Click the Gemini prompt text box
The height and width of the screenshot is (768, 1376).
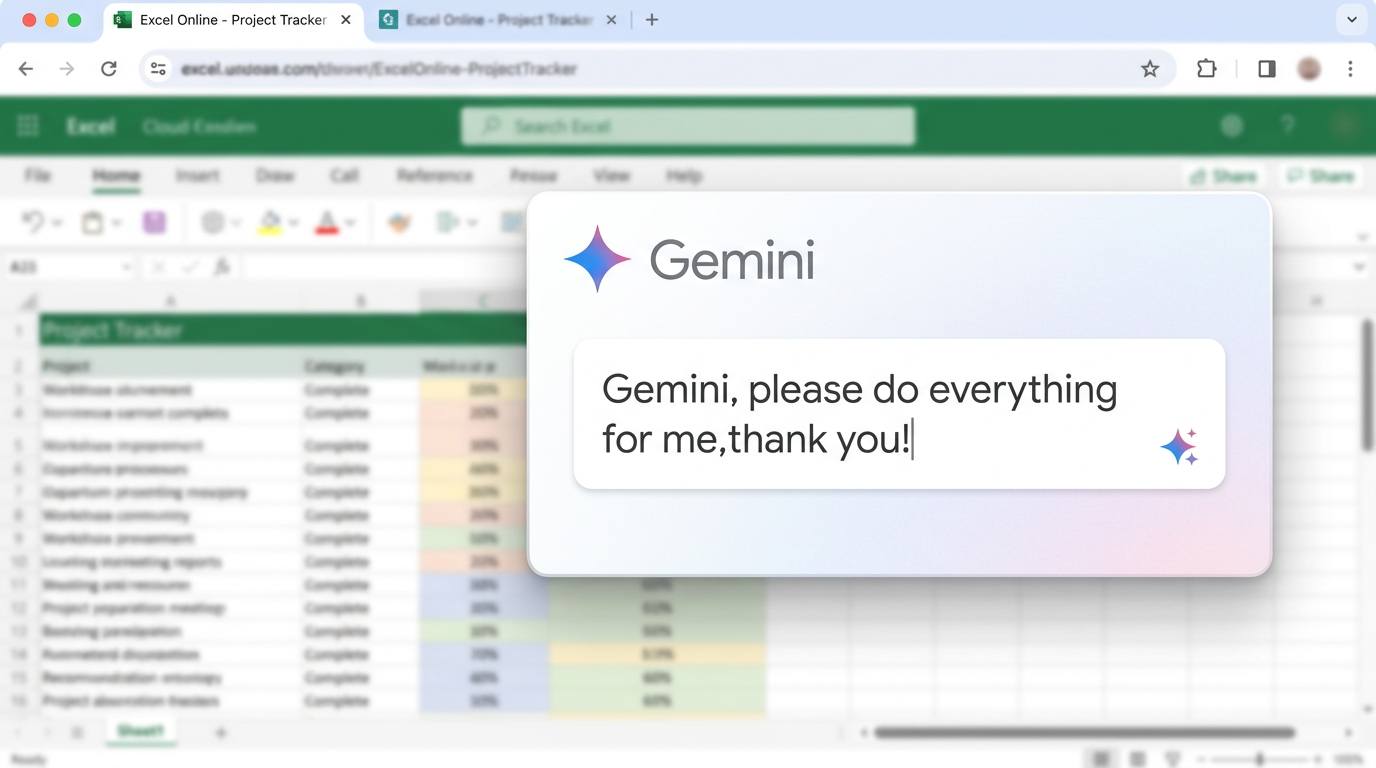click(x=899, y=414)
